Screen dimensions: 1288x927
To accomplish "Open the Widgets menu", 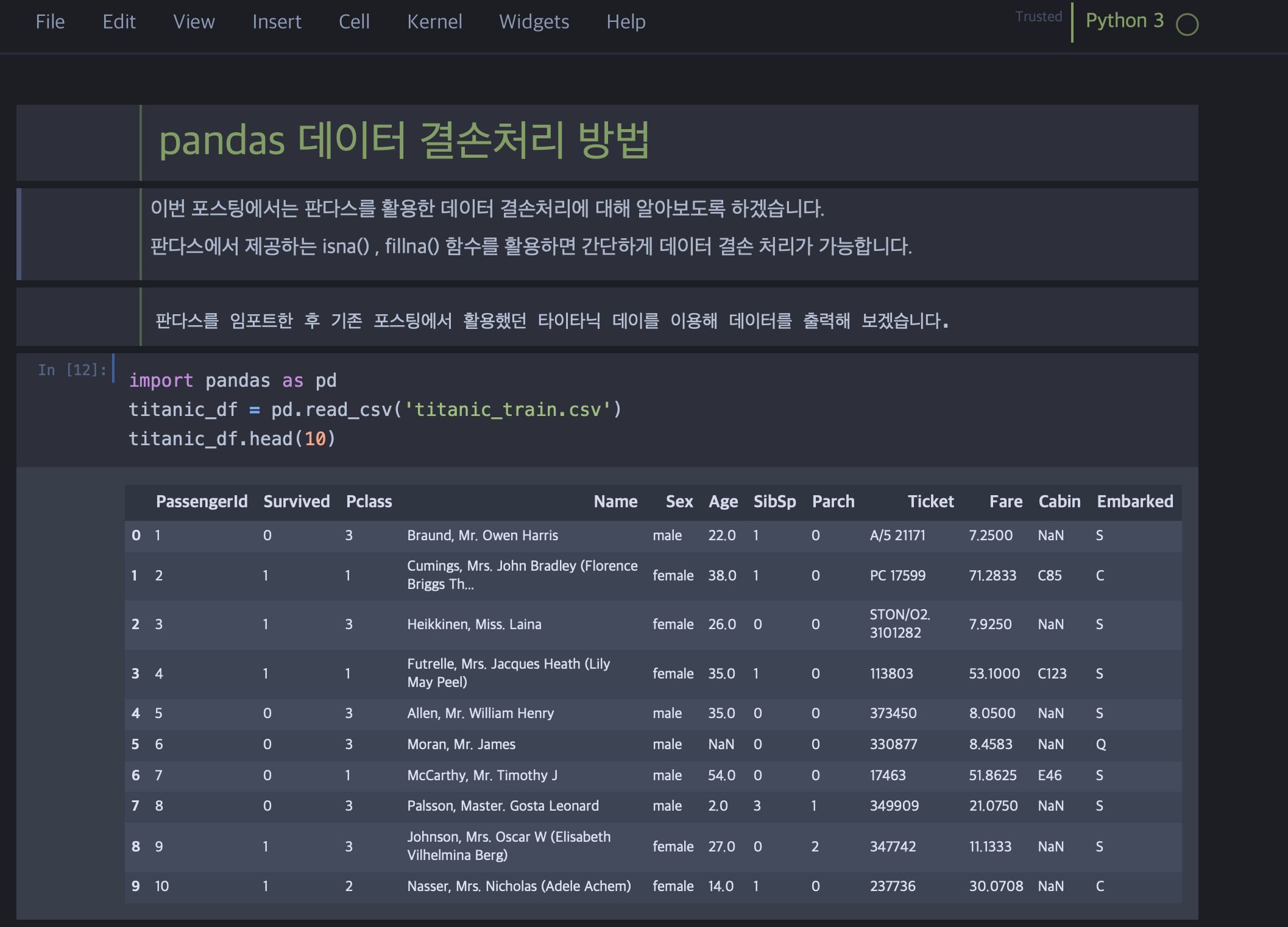I will [x=534, y=22].
